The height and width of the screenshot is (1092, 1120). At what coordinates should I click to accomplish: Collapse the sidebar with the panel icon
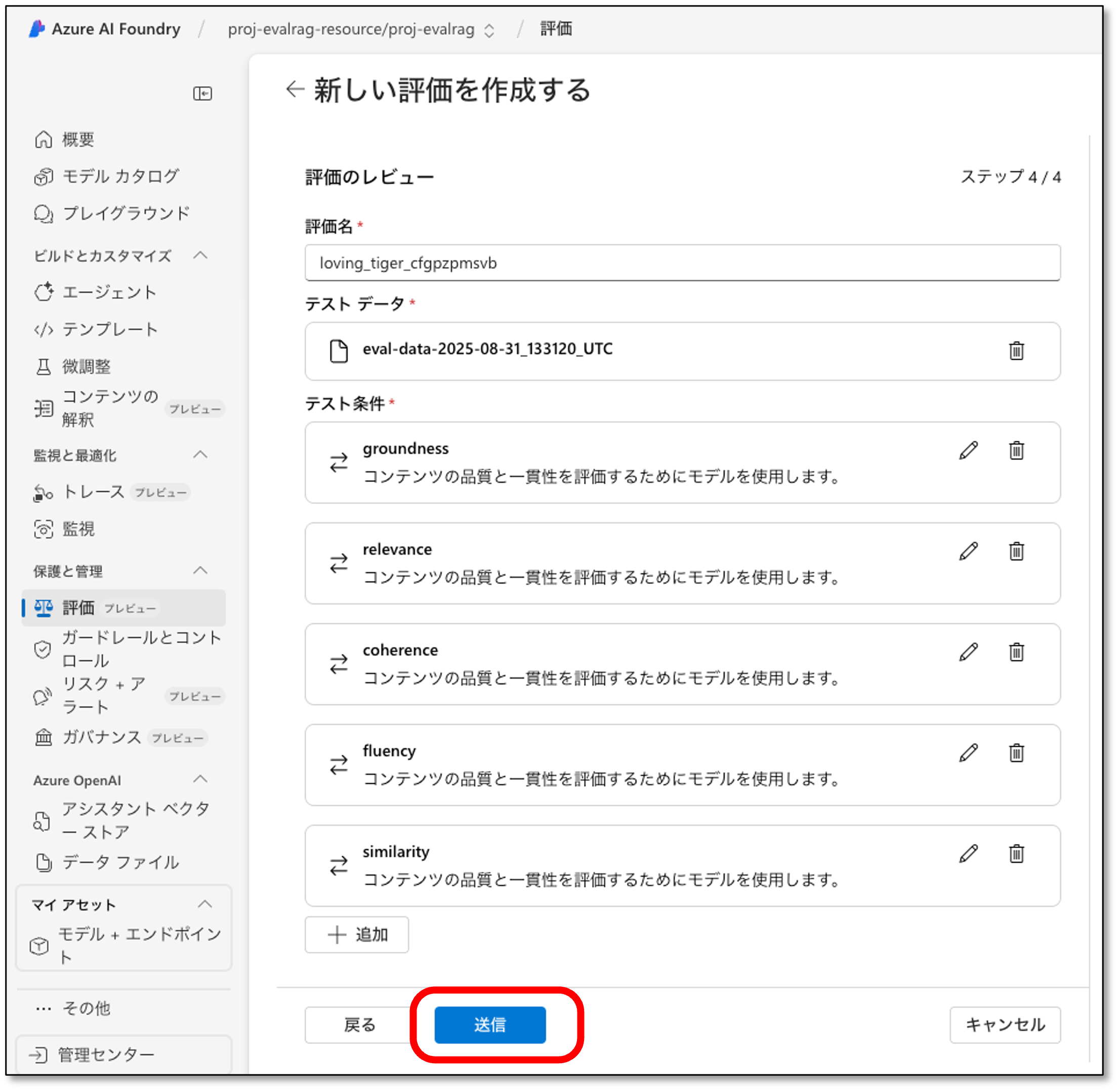coord(203,94)
